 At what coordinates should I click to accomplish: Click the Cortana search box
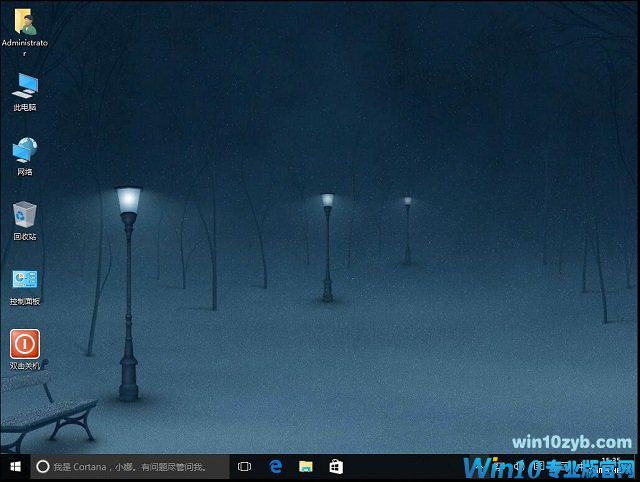click(130, 466)
